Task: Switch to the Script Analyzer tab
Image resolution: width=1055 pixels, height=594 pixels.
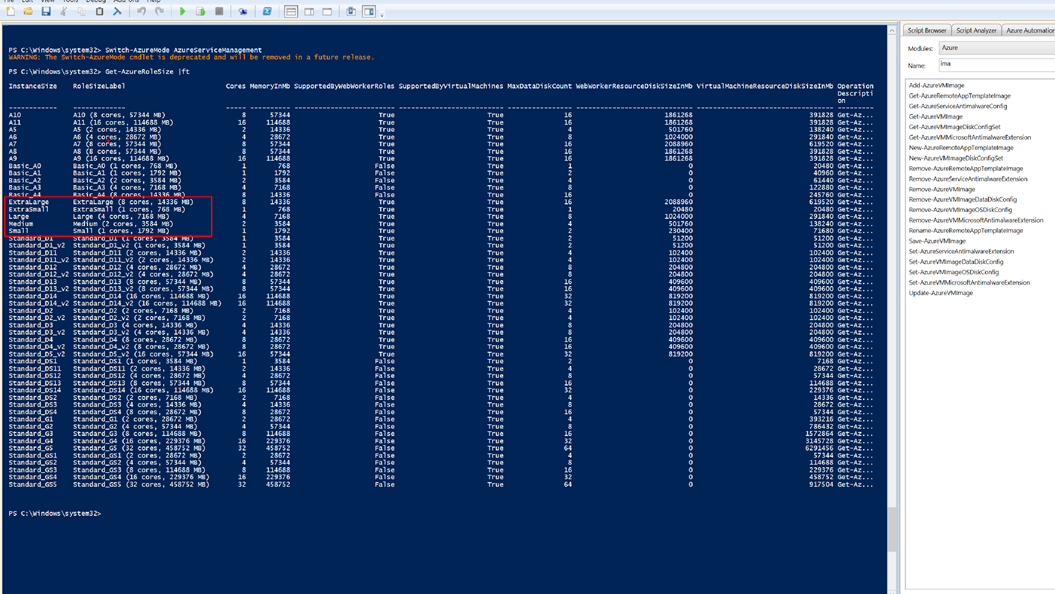Action: pyautogui.click(x=976, y=30)
